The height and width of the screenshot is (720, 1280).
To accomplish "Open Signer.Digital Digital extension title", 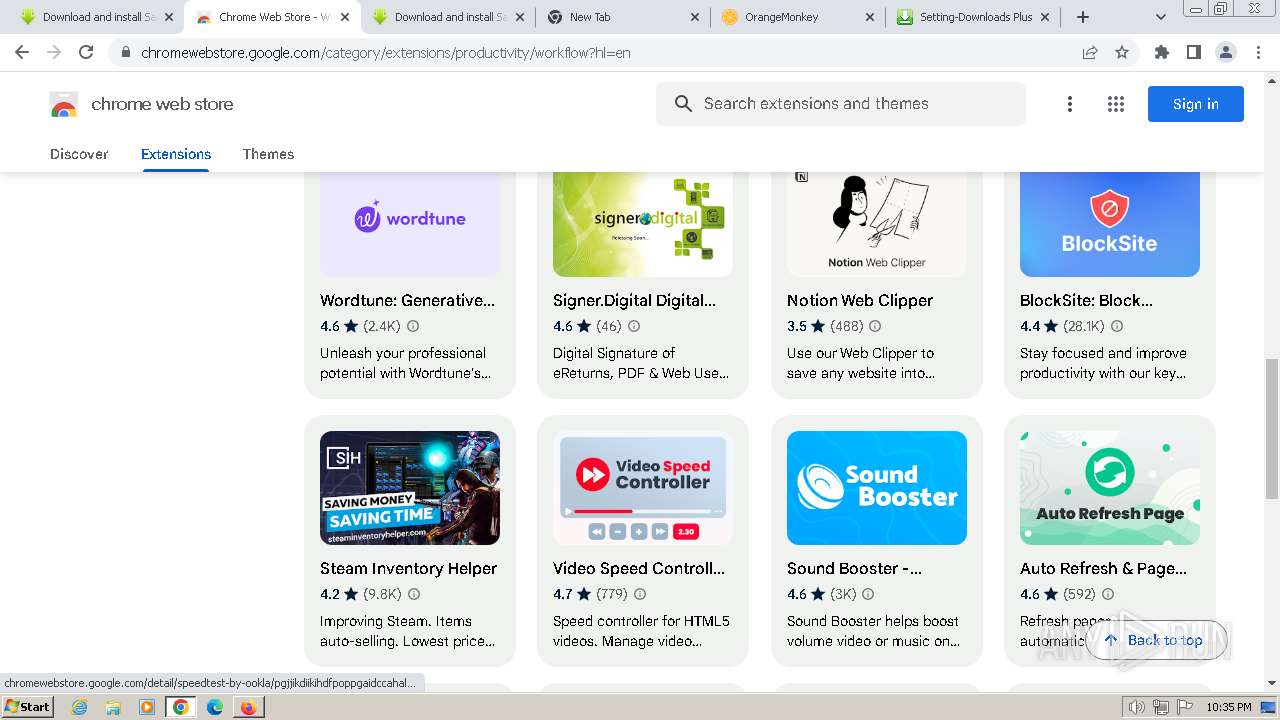I will click(634, 300).
